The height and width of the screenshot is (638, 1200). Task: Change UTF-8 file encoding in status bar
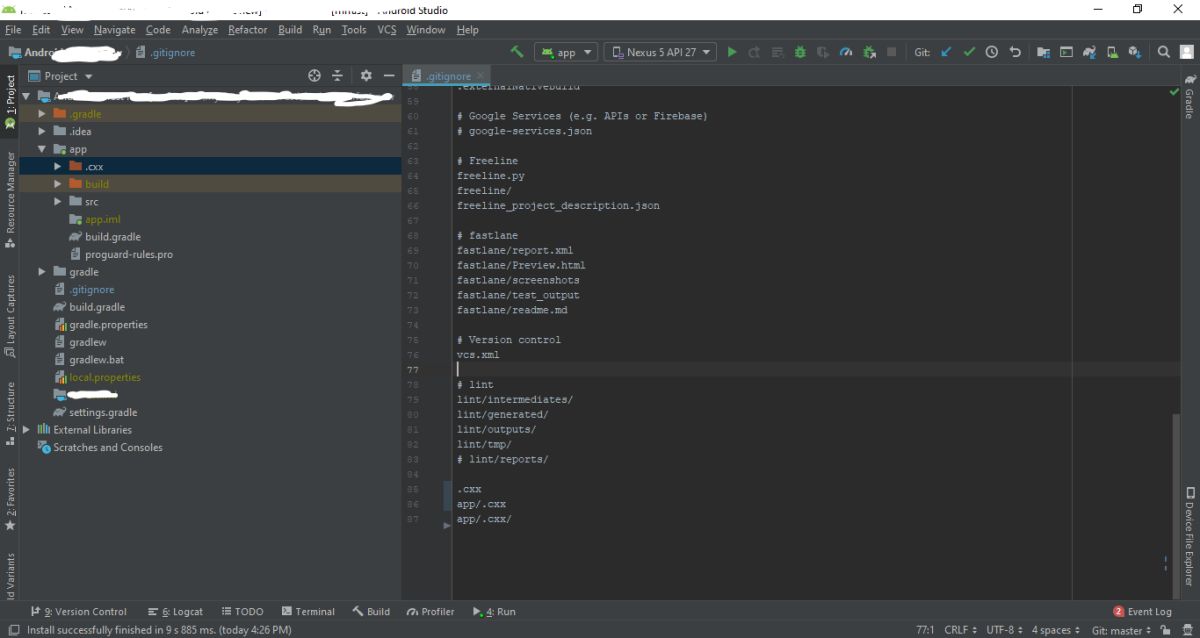tap(1004, 630)
